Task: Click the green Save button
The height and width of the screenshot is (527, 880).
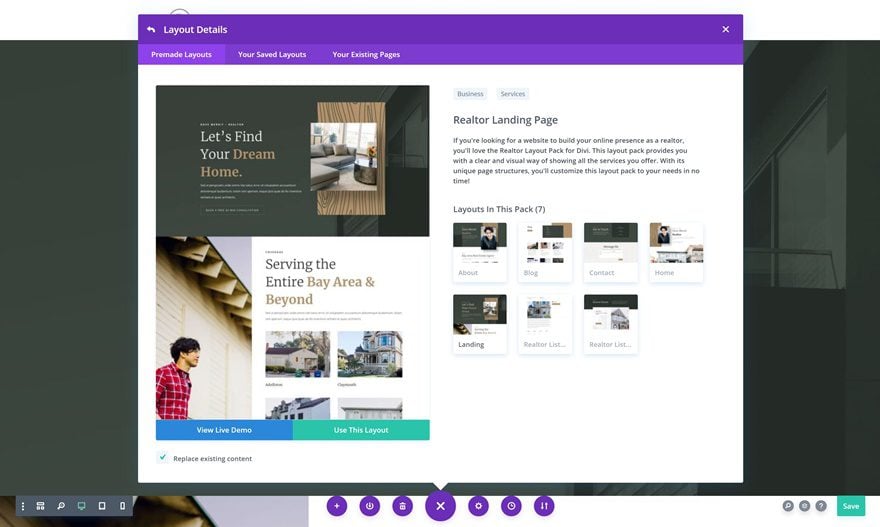Action: coord(850,506)
